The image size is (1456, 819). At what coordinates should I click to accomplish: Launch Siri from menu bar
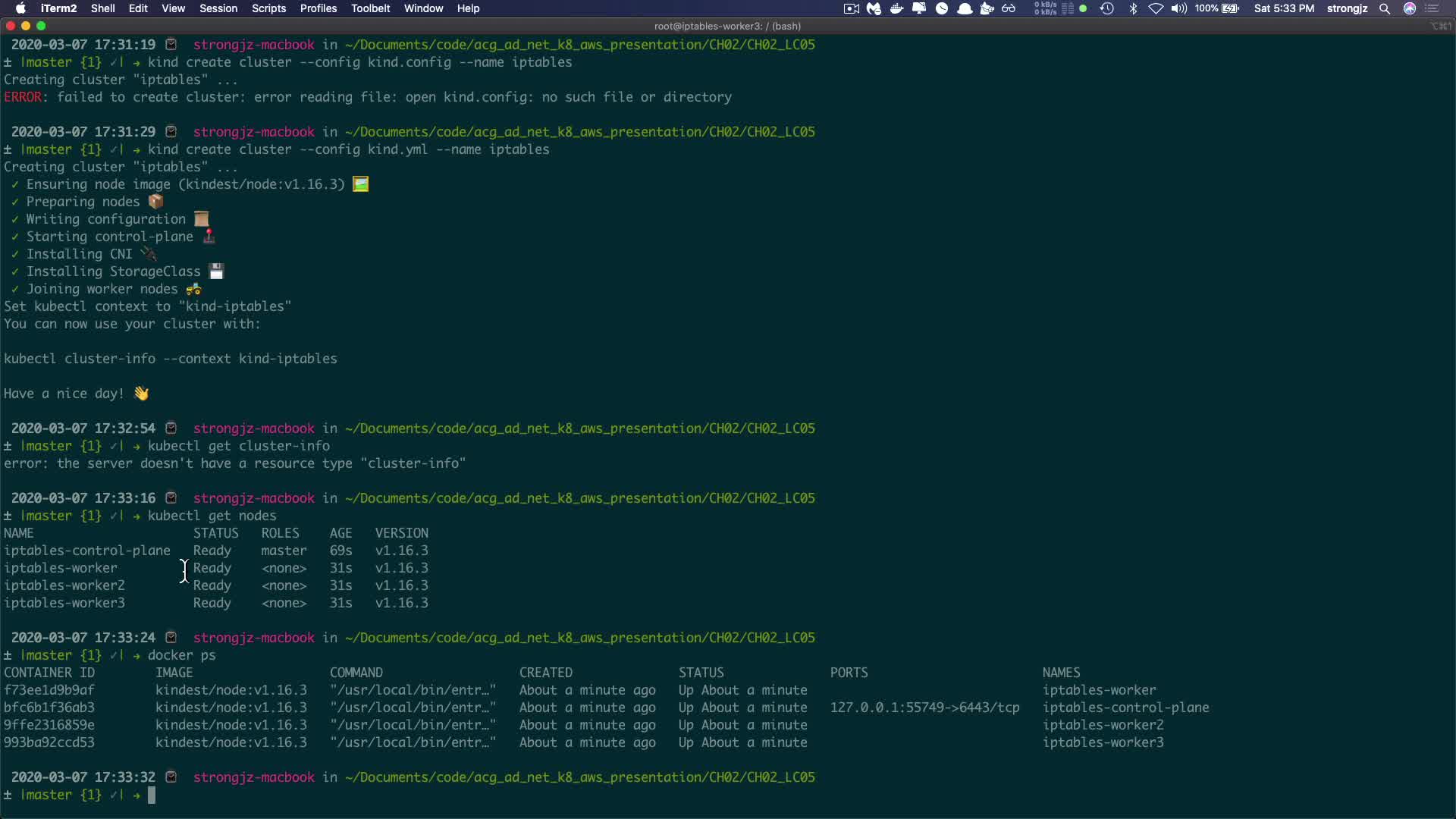coord(1410,8)
